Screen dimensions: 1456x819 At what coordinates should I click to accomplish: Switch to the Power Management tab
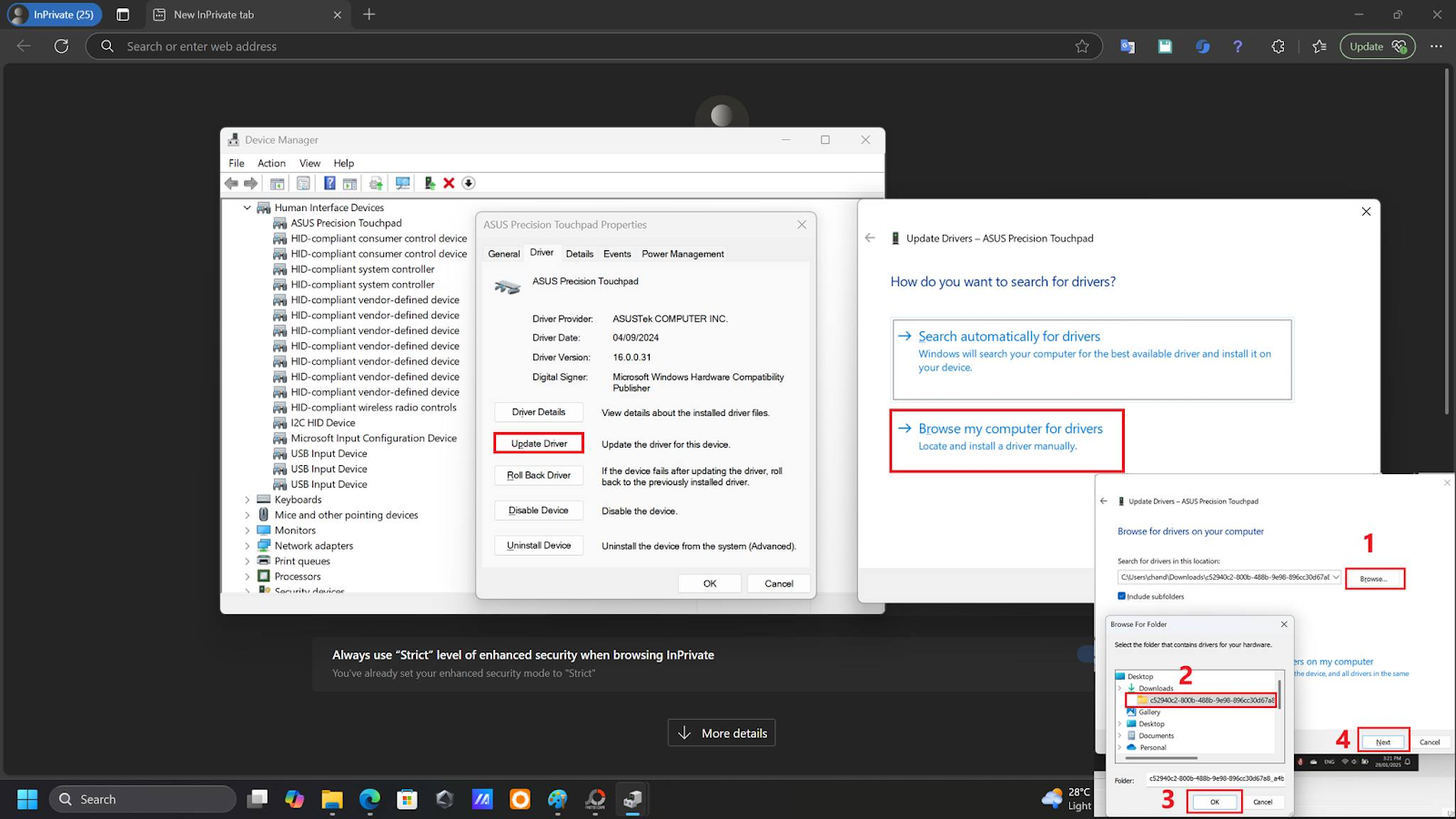[x=682, y=254]
